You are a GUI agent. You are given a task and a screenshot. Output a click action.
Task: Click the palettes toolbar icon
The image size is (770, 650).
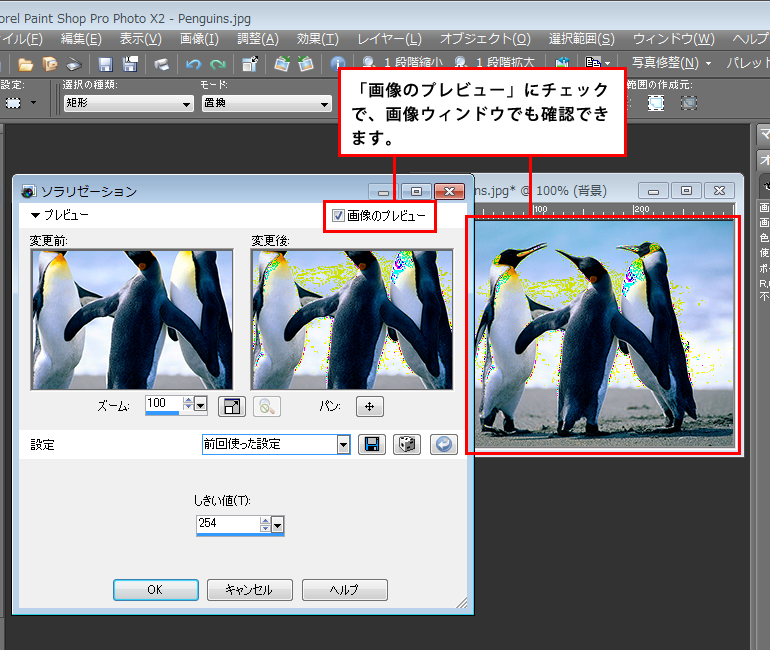[593, 63]
